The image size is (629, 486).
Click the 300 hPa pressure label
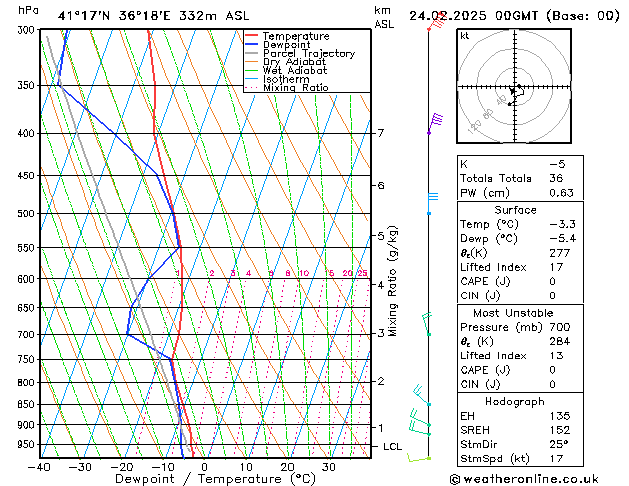pos(26,30)
